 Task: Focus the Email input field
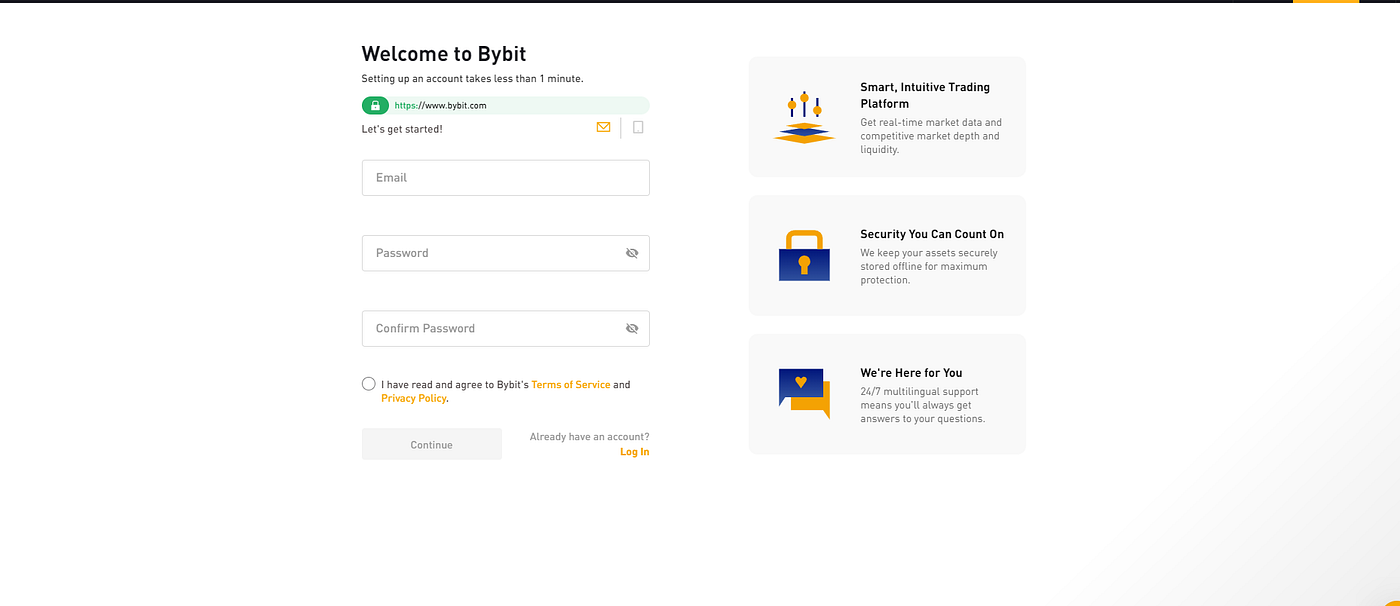click(505, 178)
